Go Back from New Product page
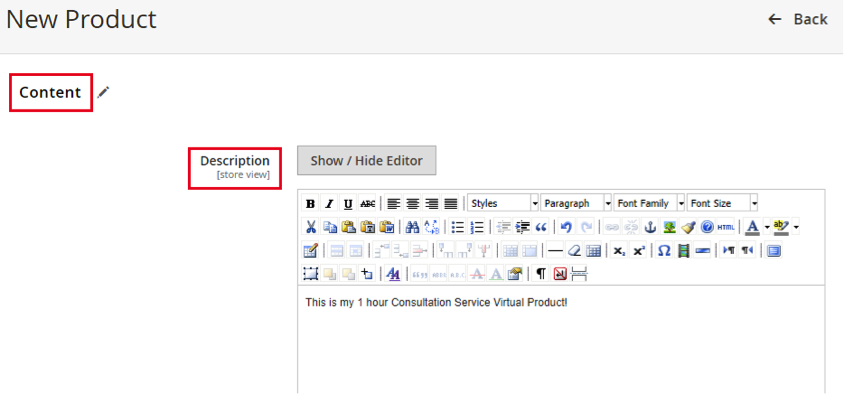This screenshot has height=394, width=844. coord(798,19)
